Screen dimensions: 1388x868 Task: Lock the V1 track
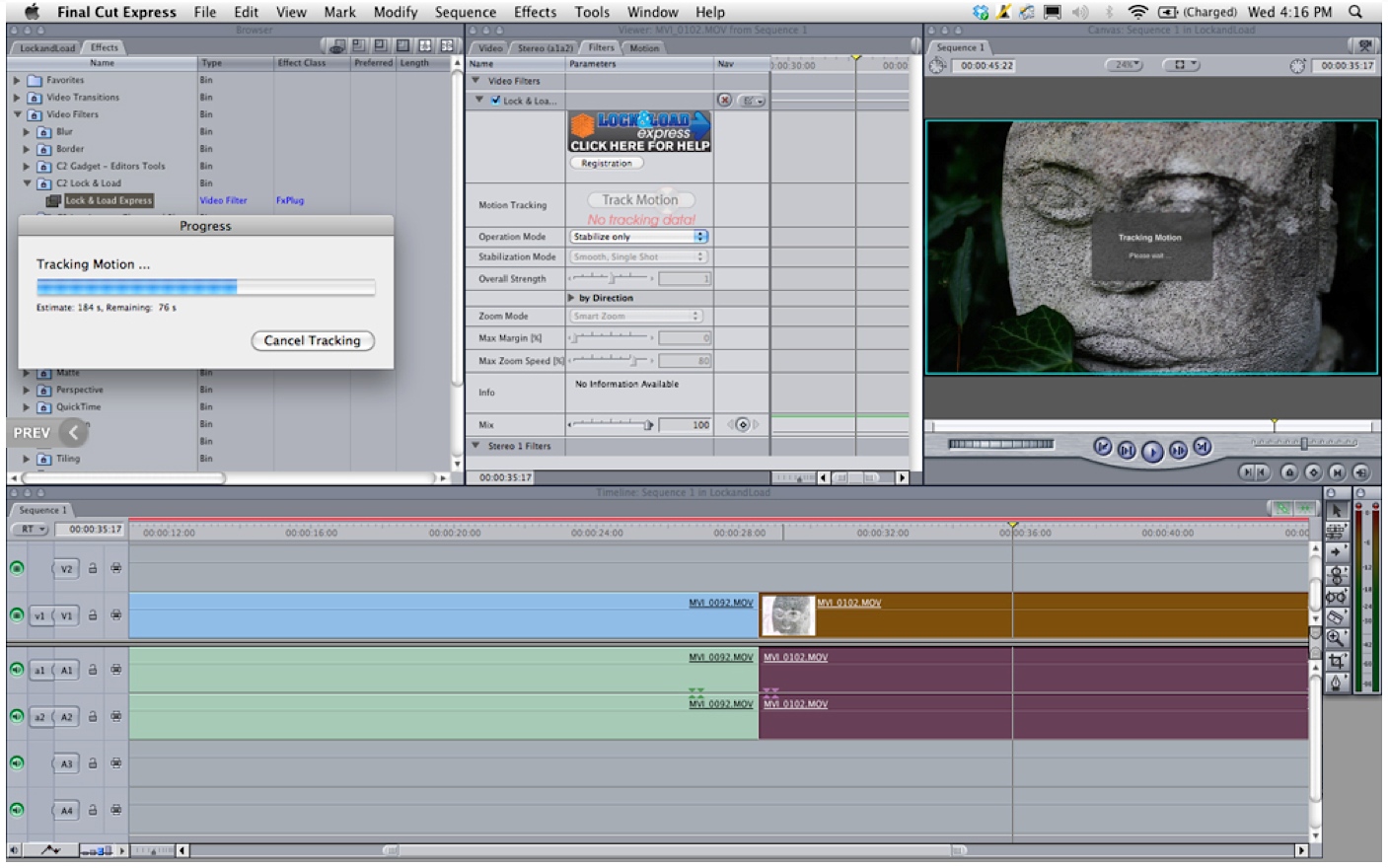click(93, 615)
